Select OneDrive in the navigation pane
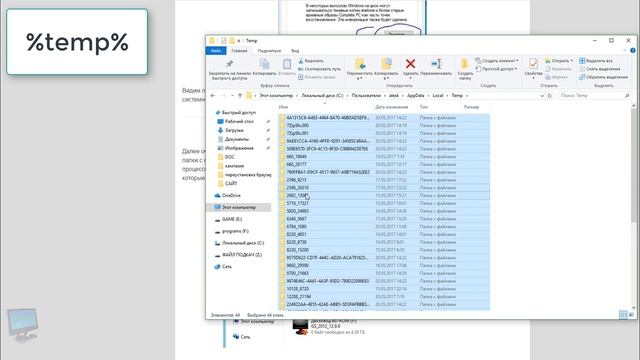 tap(231, 196)
